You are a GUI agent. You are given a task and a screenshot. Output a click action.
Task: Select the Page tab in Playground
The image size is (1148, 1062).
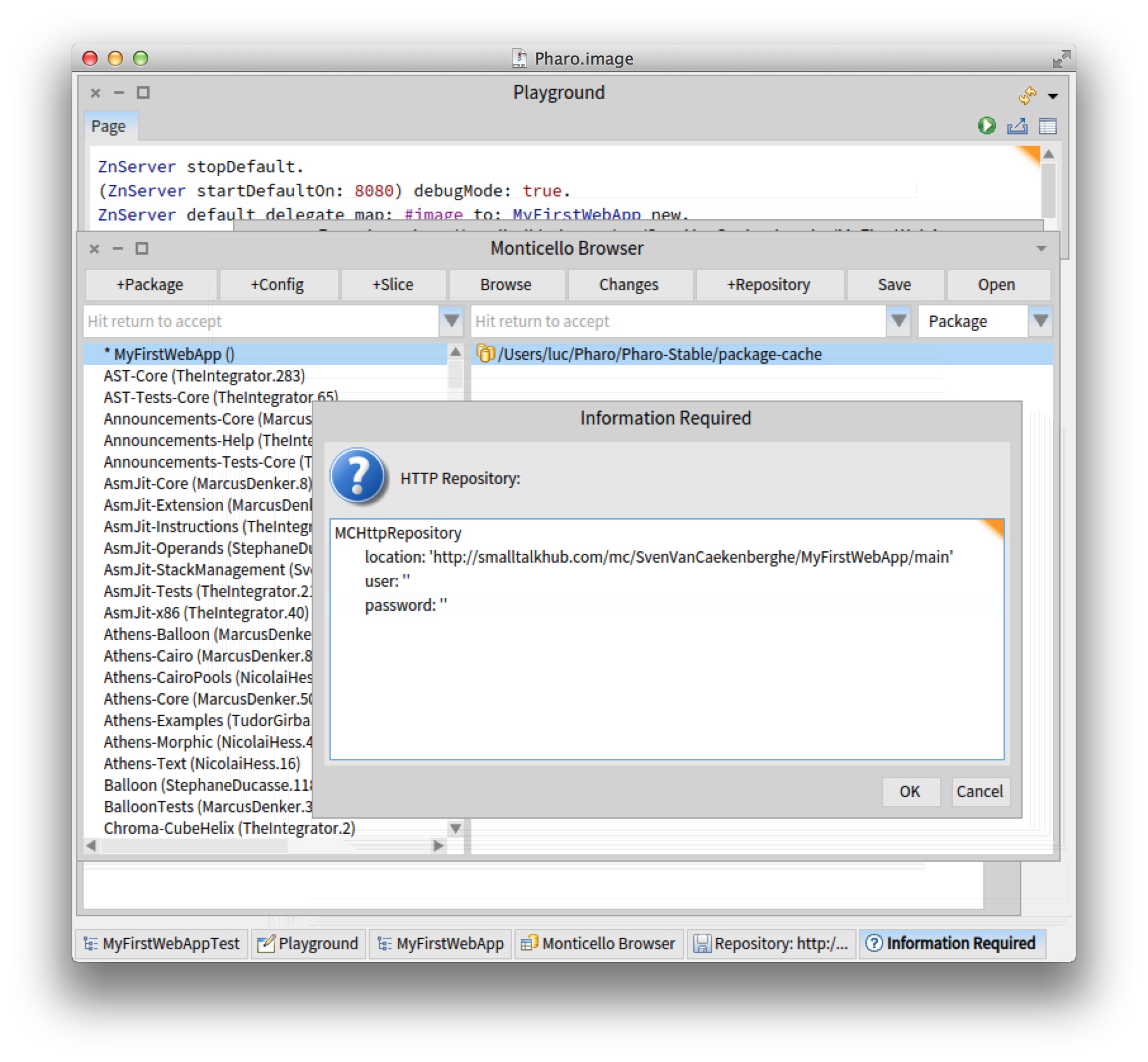click(x=108, y=126)
